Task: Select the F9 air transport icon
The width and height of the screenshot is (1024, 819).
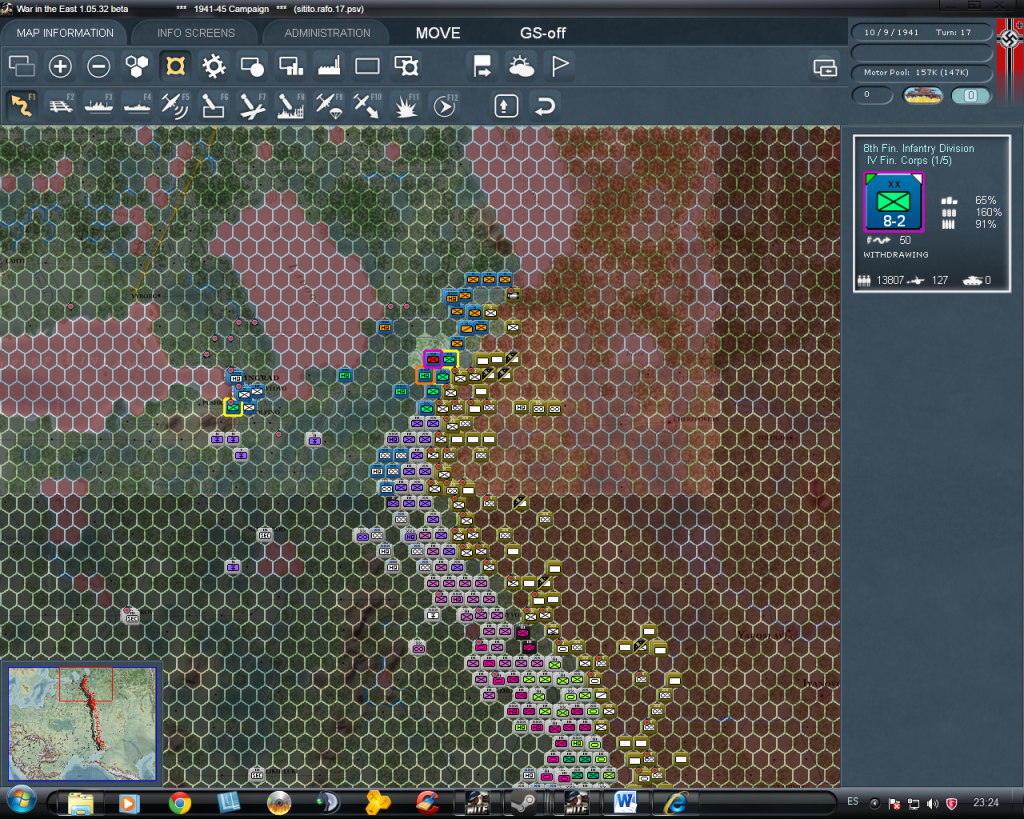Action: [x=329, y=105]
